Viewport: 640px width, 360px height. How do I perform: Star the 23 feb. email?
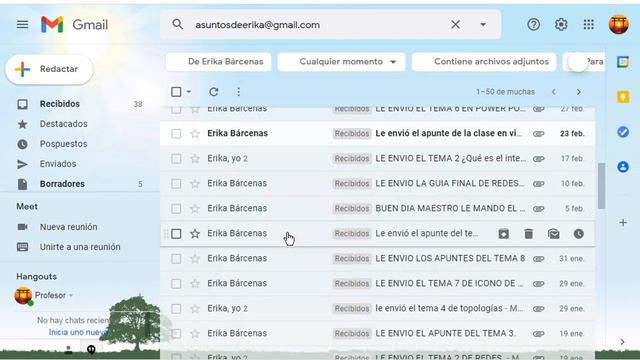[195, 133]
